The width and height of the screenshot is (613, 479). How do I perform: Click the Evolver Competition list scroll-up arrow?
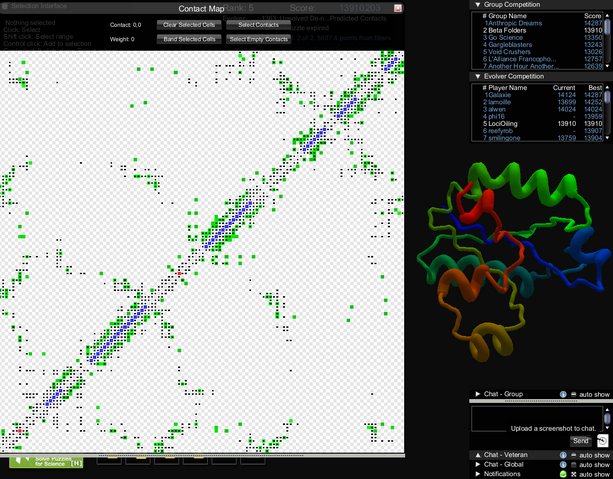click(607, 86)
